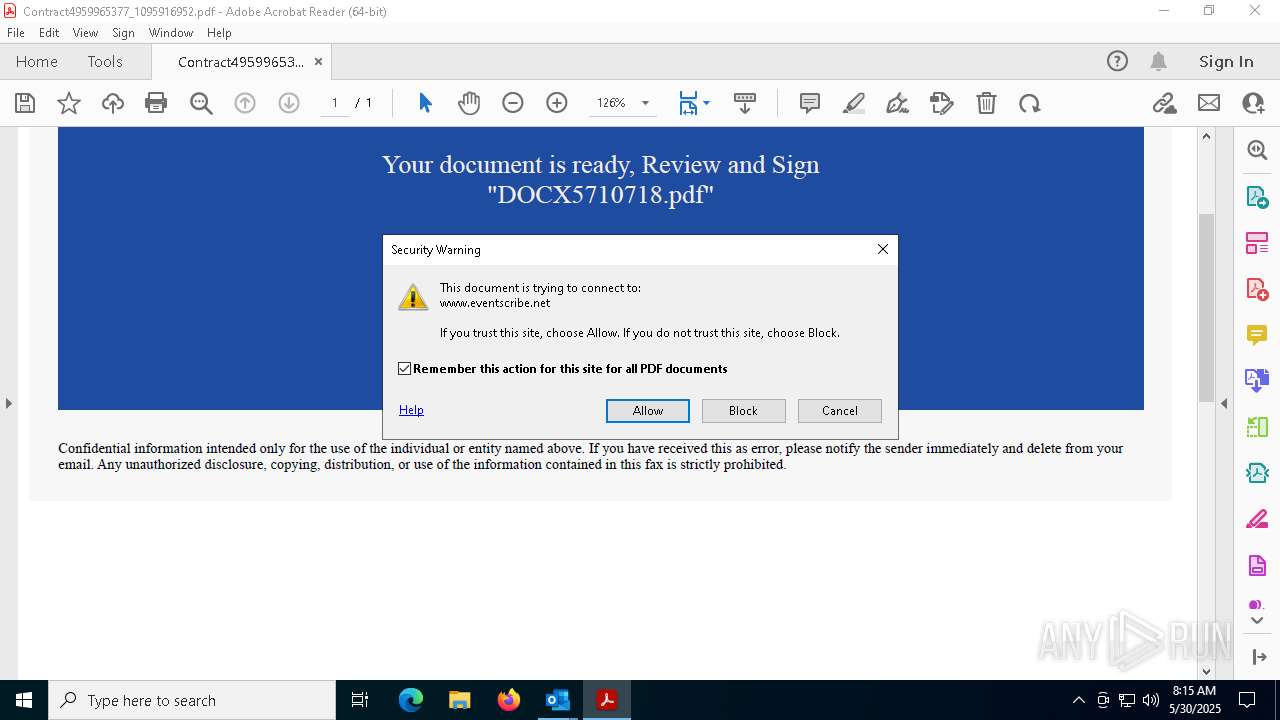This screenshot has height=720, width=1280.
Task: Go to next page arrow
Action: coord(289,103)
